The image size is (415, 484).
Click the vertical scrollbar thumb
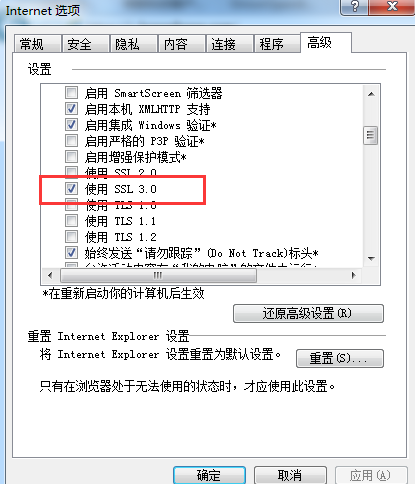371,135
